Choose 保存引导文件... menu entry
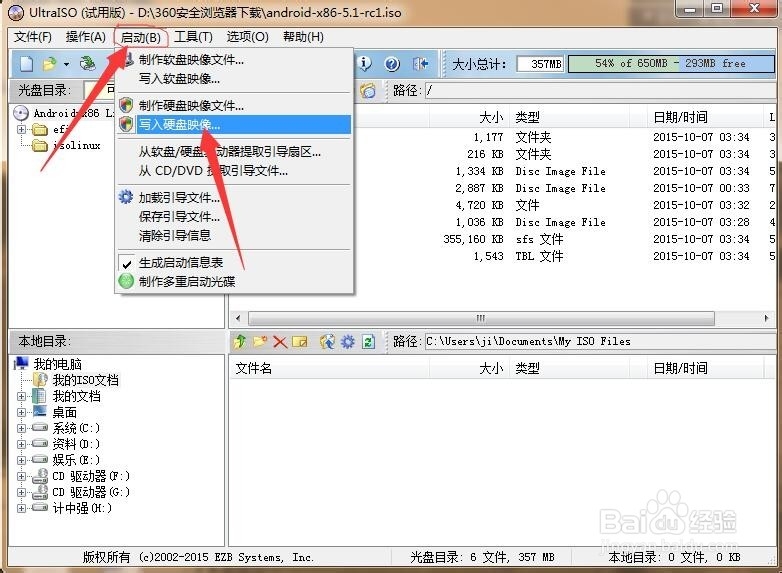 pyautogui.click(x=234, y=216)
